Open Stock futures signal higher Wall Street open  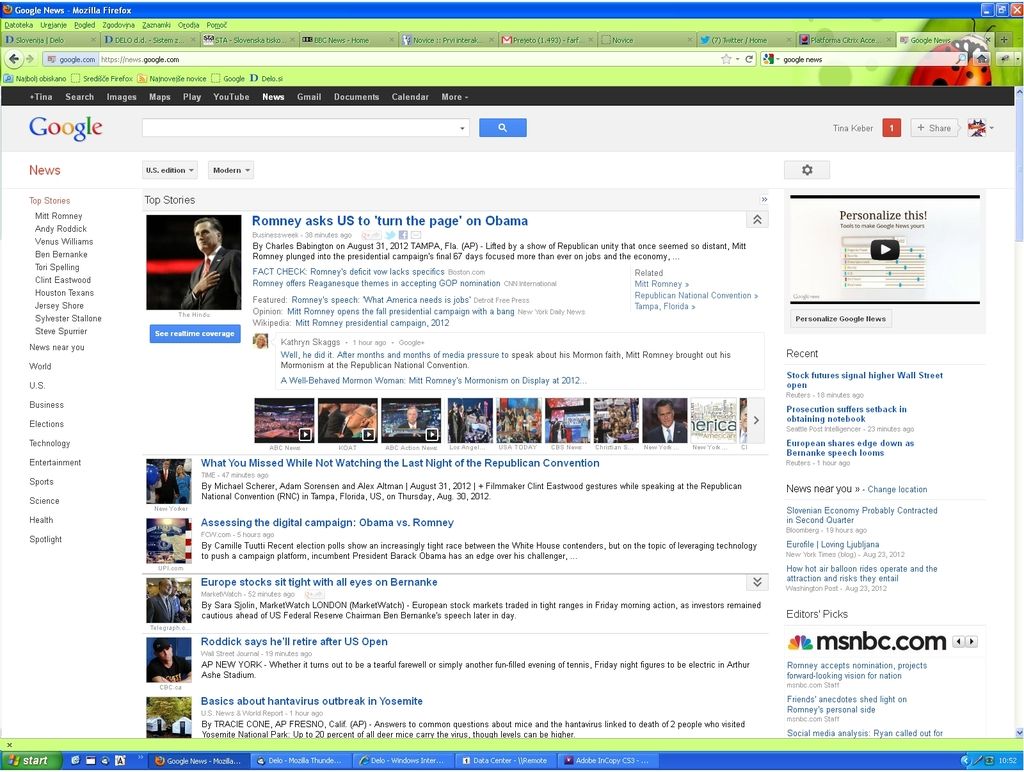click(x=865, y=380)
